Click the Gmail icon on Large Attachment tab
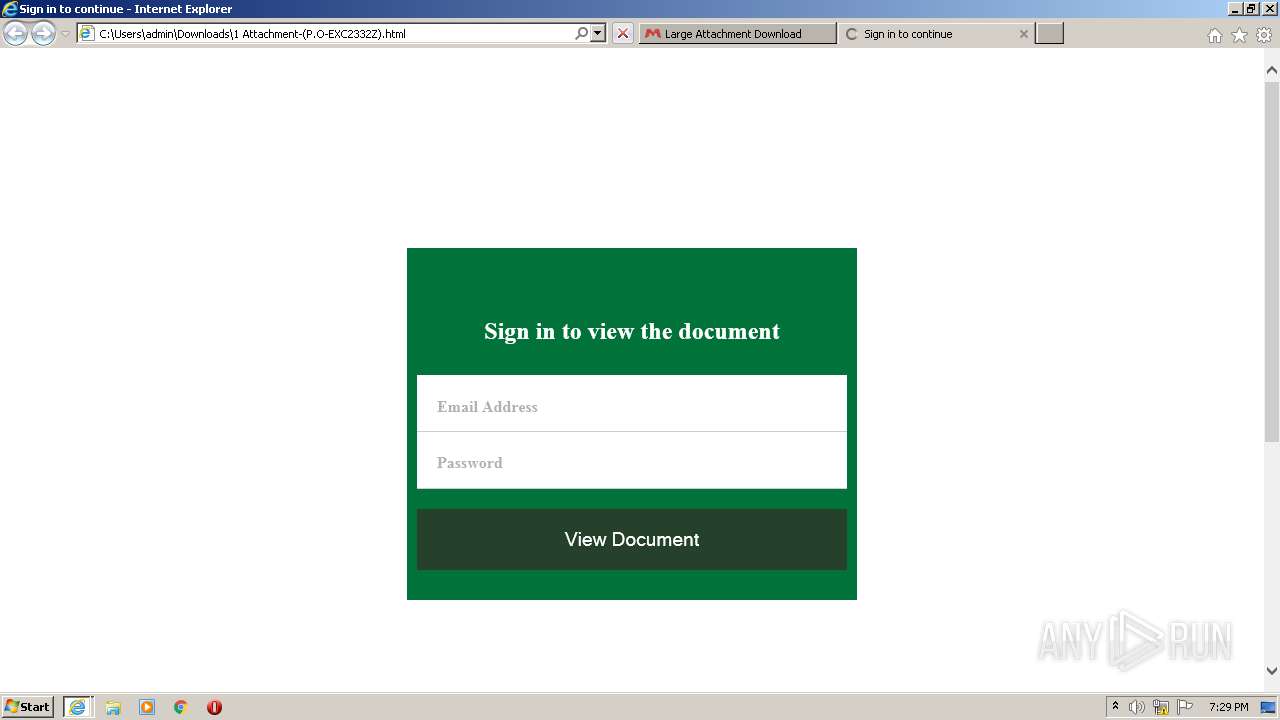Viewport: 1280px width, 720px height. coord(653,34)
